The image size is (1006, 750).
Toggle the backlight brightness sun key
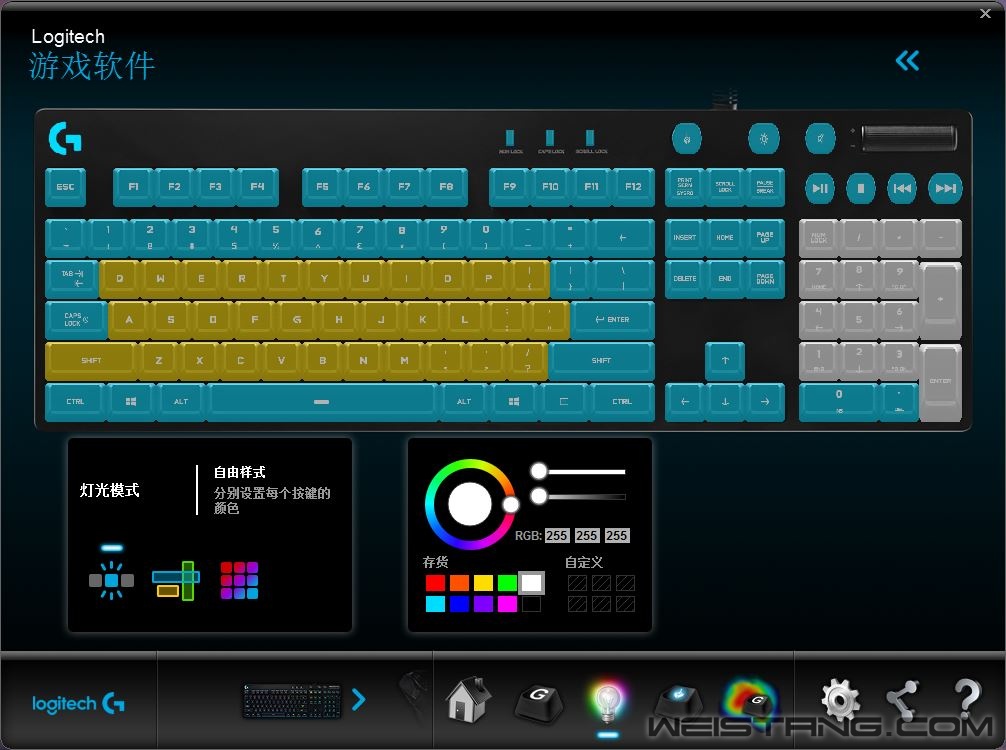(763, 139)
